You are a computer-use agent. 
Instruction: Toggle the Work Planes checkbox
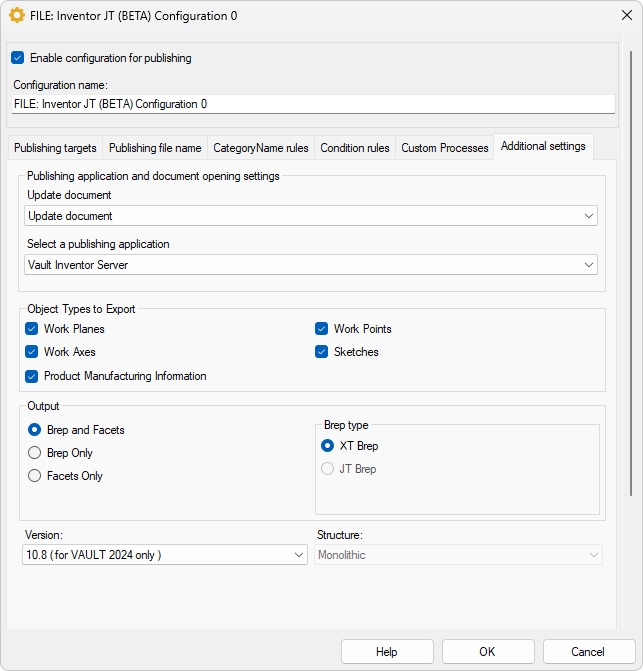coord(32,329)
